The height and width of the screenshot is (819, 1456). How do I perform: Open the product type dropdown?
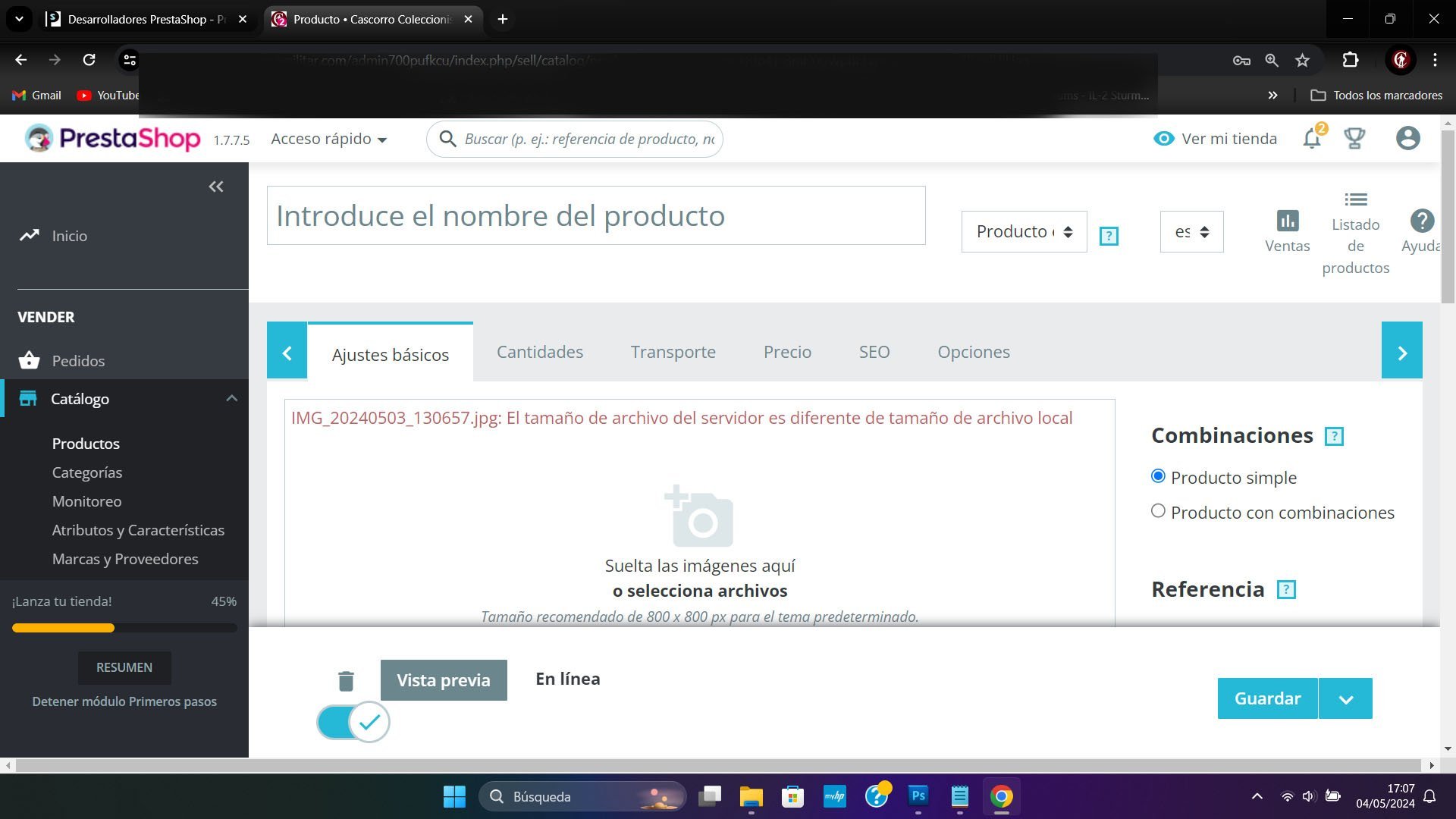(1024, 231)
